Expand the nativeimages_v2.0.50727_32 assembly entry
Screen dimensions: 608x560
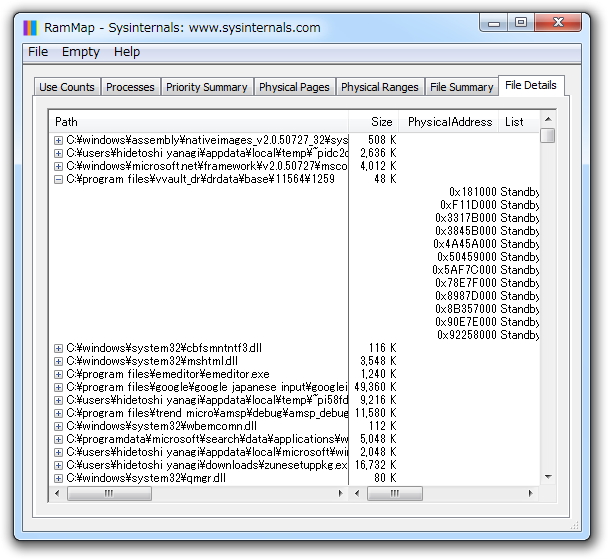coord(58,140)
